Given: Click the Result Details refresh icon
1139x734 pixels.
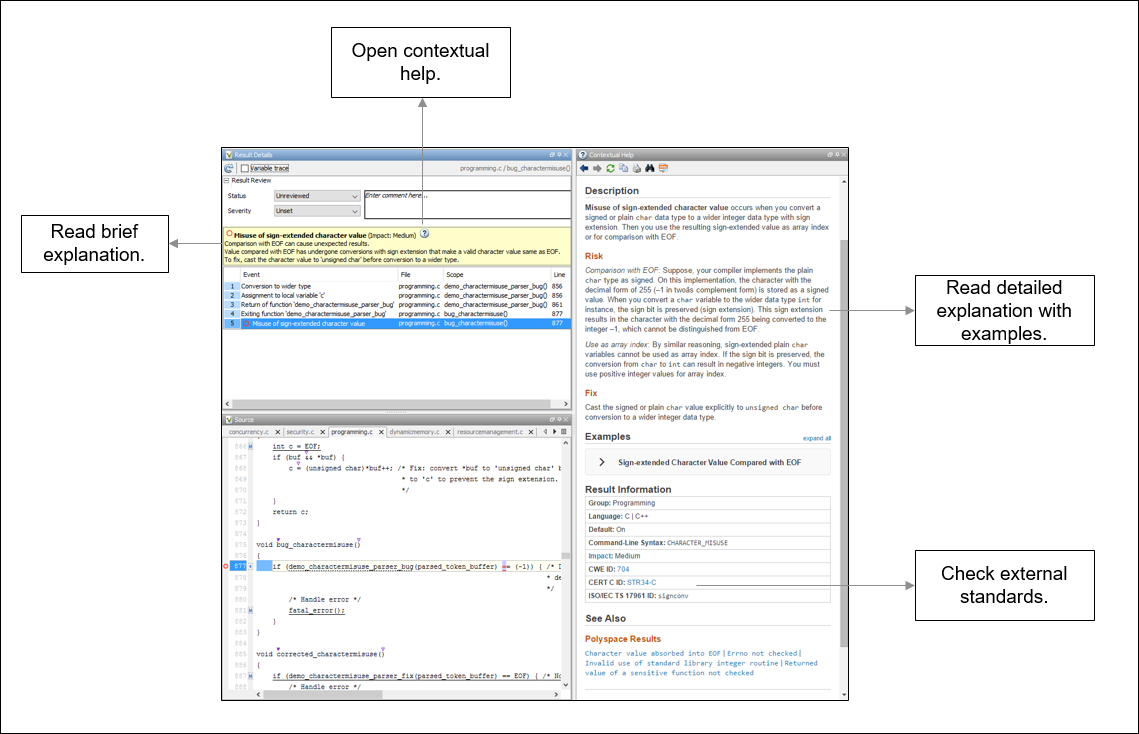Looking at the screenshot, I should tap(229, 168).
